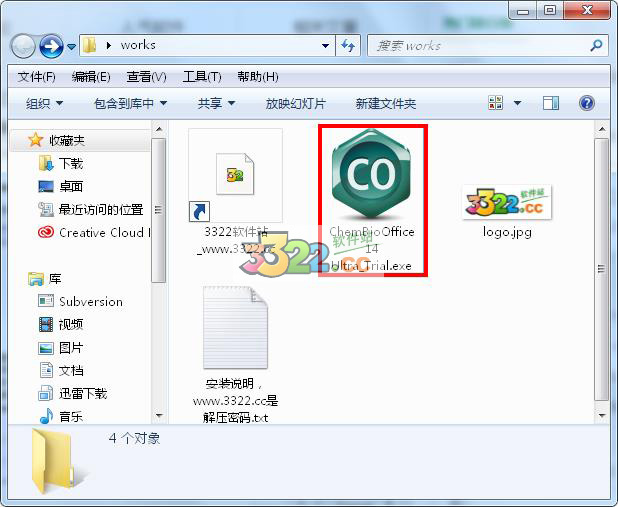The width and height of the screenshot is (618, 507).
Task: Click the 放映幻灯片 button
Action: [296, 104]
